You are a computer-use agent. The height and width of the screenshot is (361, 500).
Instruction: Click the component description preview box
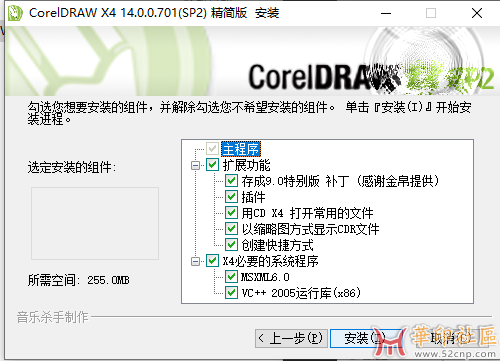pos(95,223)
